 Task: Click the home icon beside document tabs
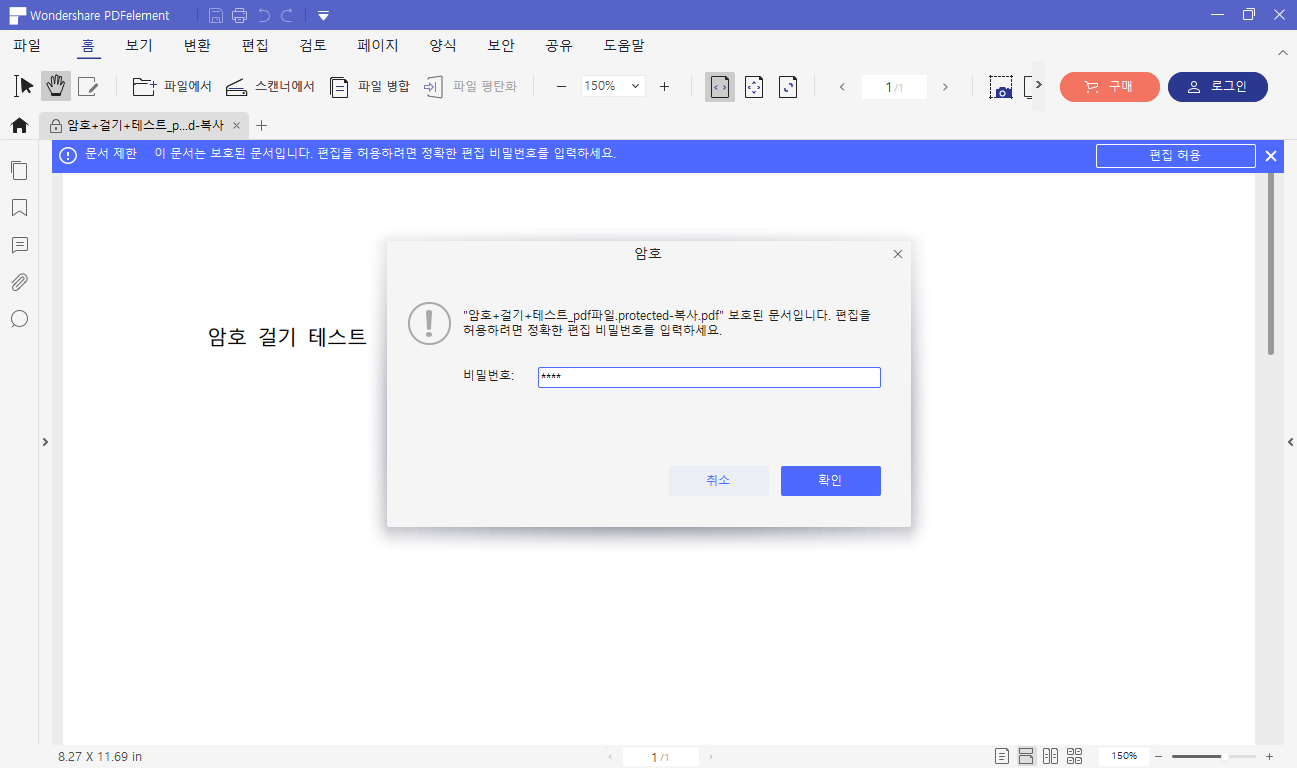[x=19, y=126]
